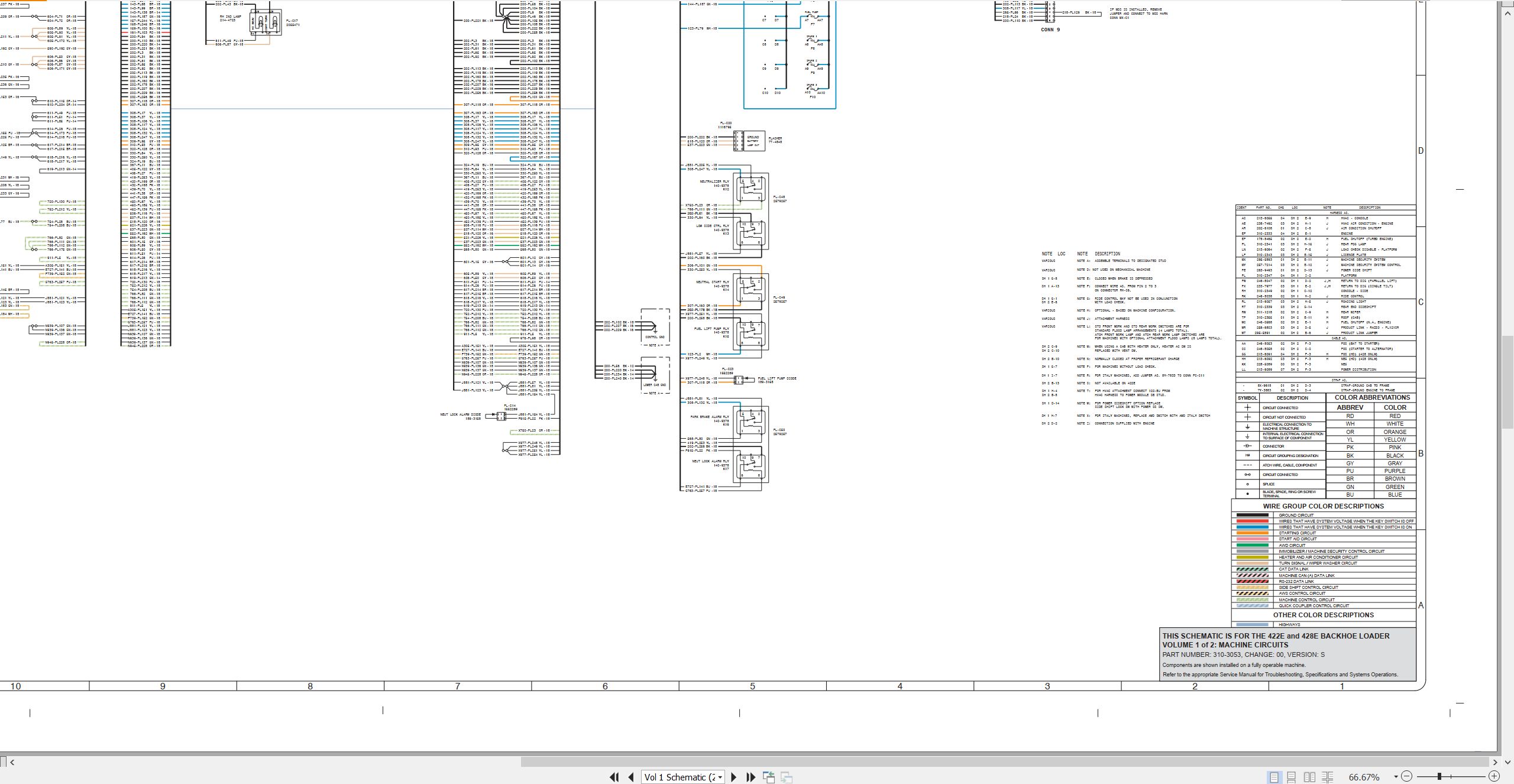Screen dimensions: 1514x784
Task: Open the 66.67% zoom level dropdown
Action: pyautogui.click(x=1396, y=777)
